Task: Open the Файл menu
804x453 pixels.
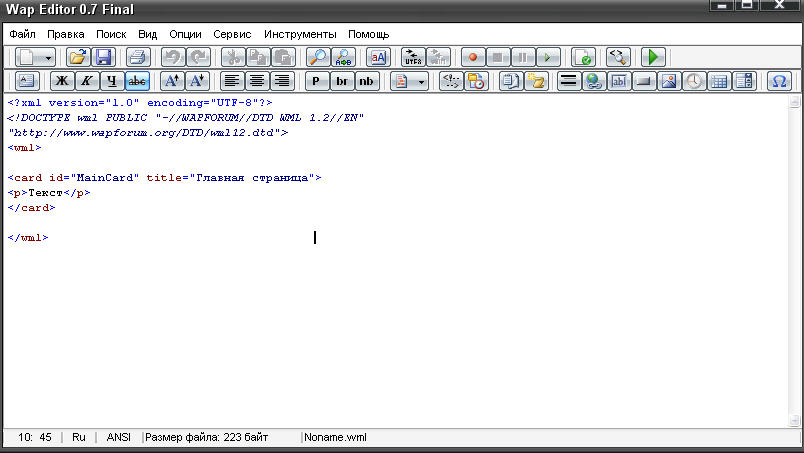Action: click(23, 34)
